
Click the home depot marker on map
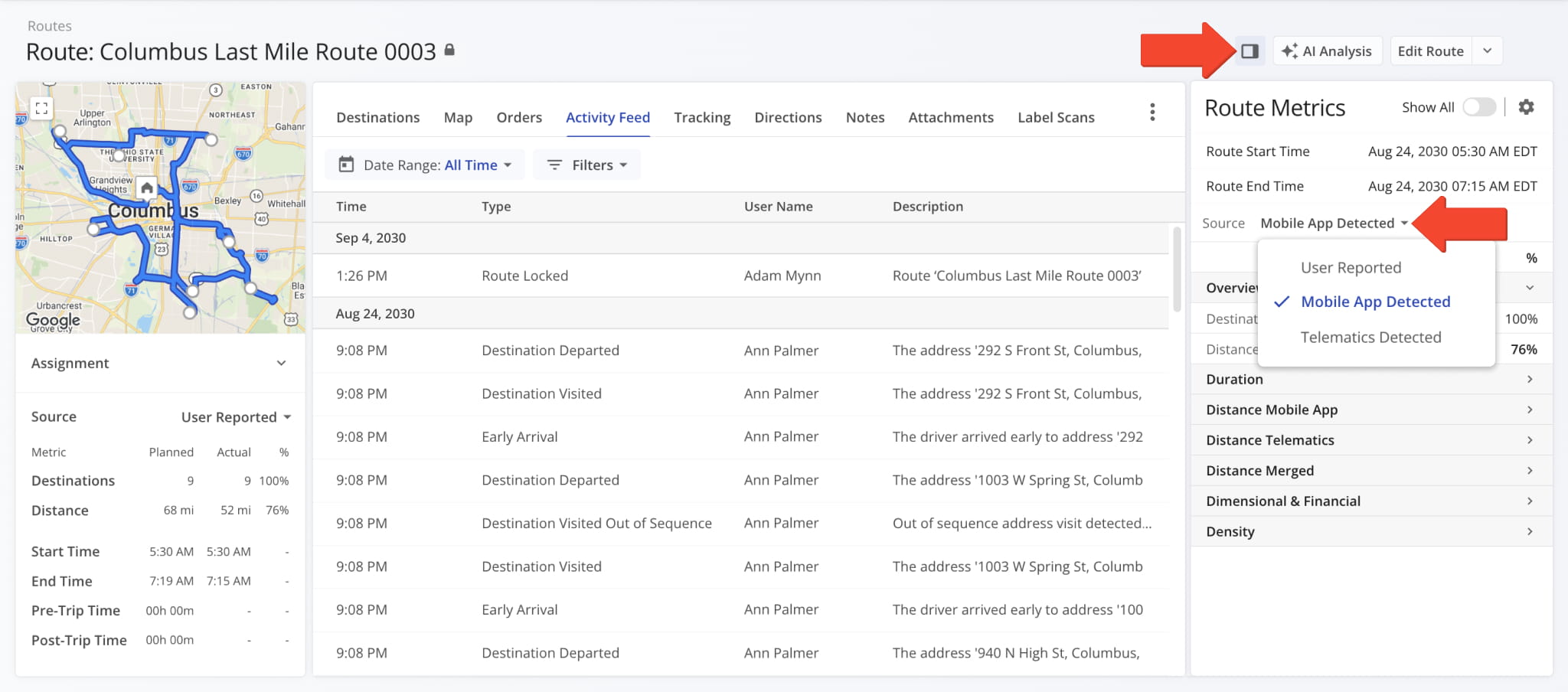click(146, 188)
